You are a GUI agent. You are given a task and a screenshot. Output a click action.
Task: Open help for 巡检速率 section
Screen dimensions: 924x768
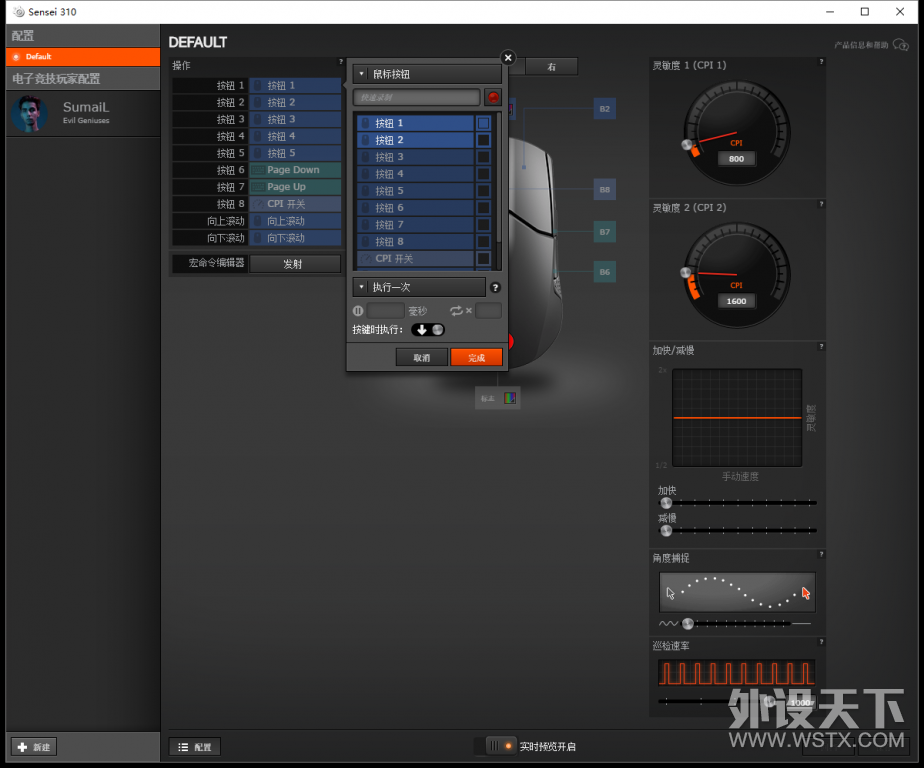pyautogui.click(x=821, y=642)
